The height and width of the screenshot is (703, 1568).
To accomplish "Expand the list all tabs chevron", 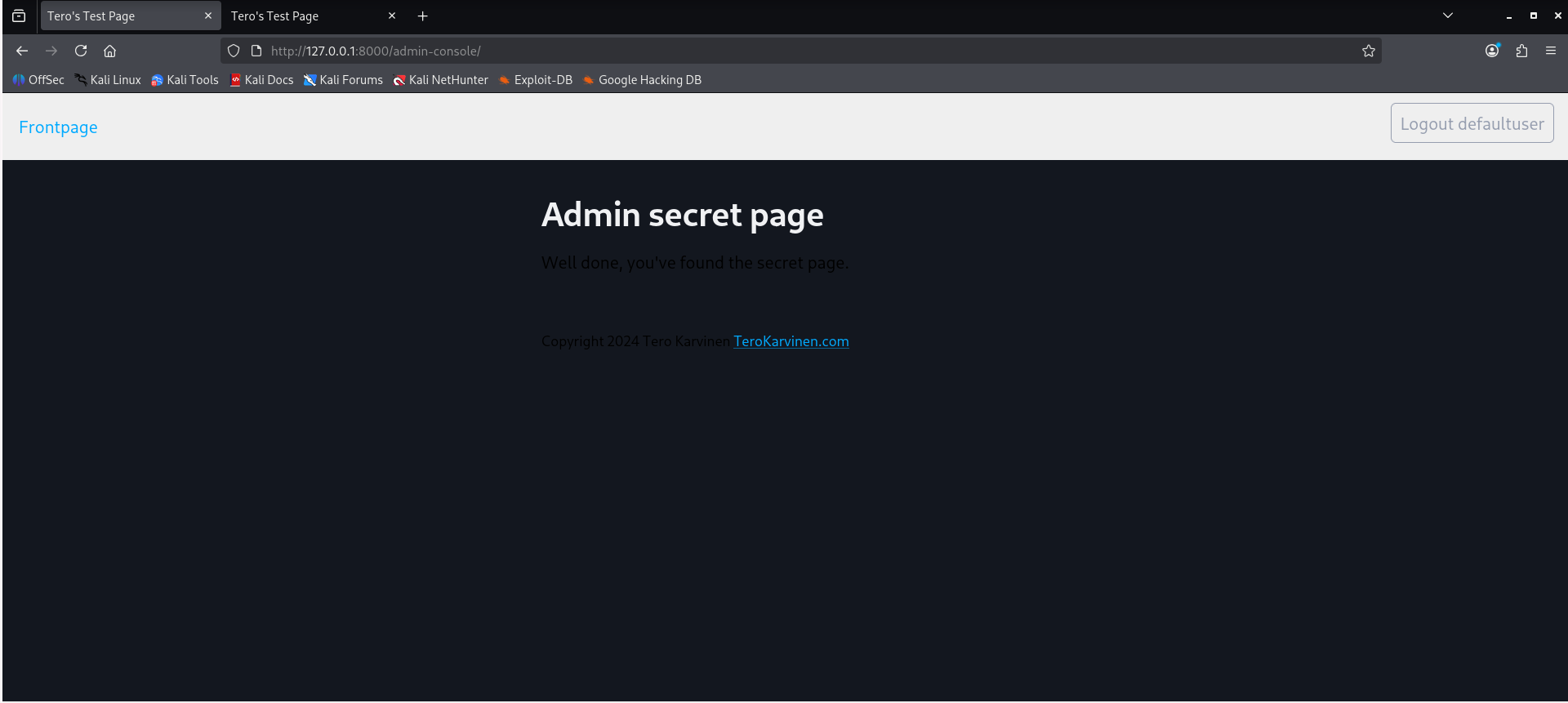I will pos(1448,16).
